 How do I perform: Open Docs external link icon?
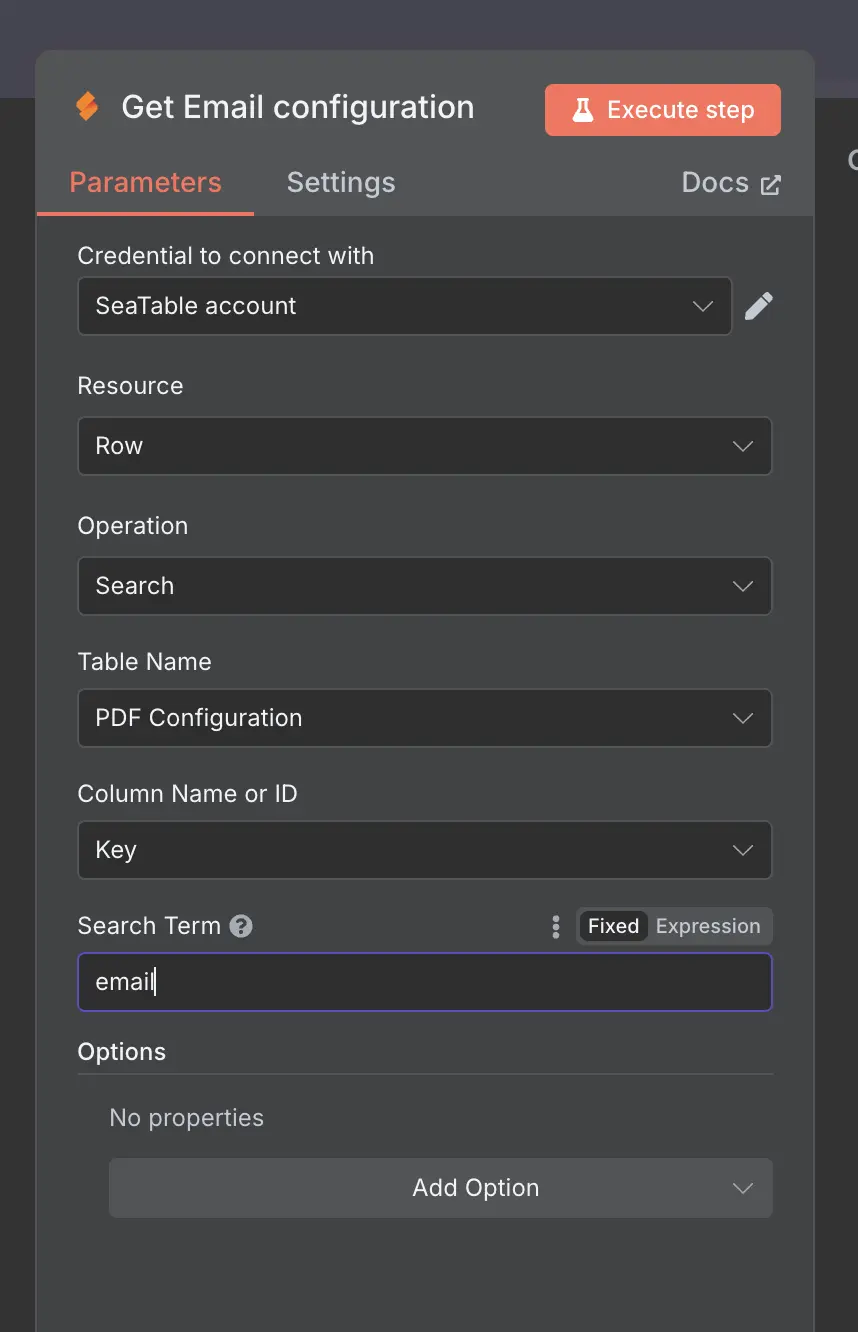coord(770,184)
